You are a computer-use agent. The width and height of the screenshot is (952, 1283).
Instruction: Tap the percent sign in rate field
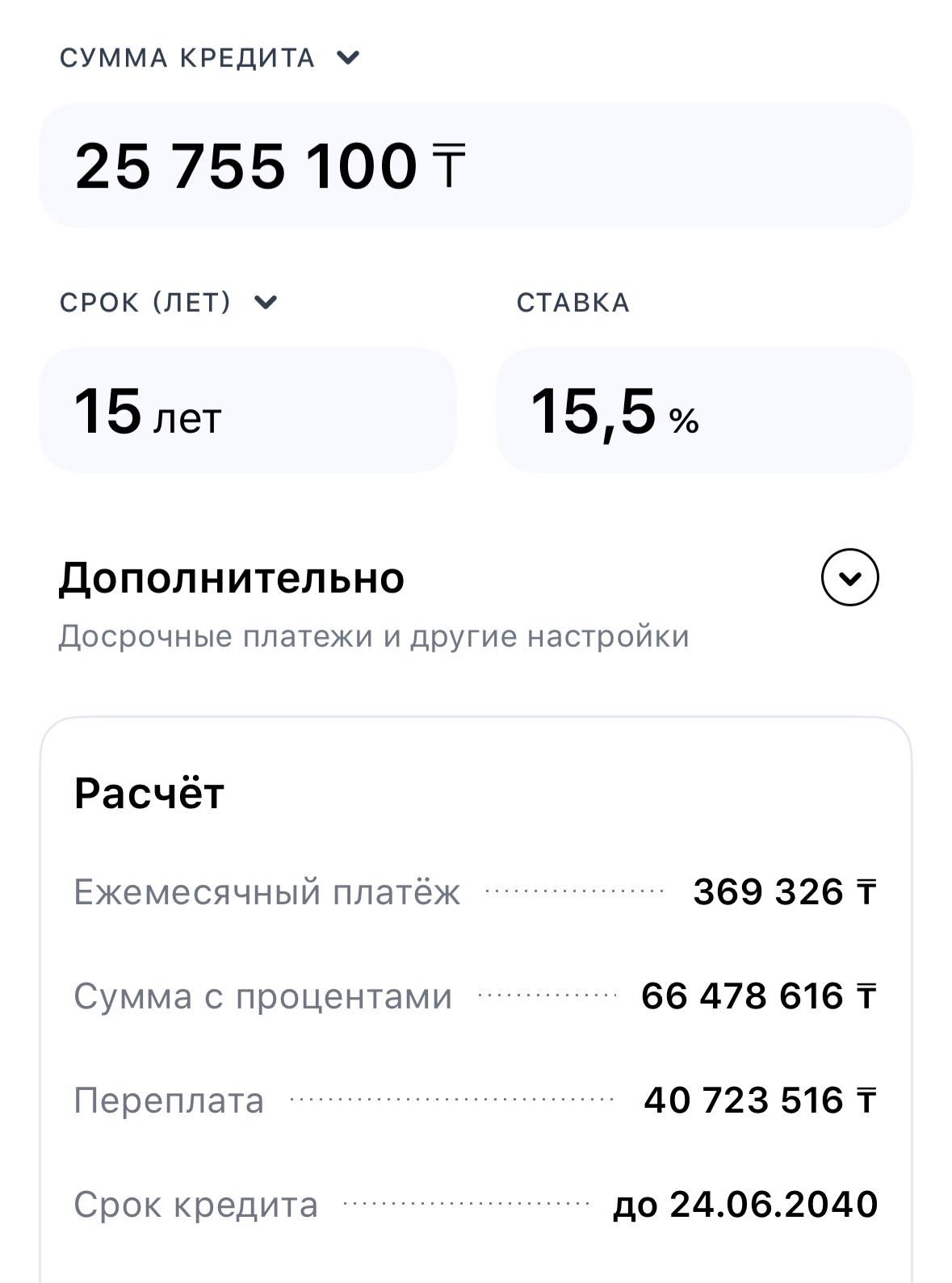pyautogui.click(x=684, y=421)
